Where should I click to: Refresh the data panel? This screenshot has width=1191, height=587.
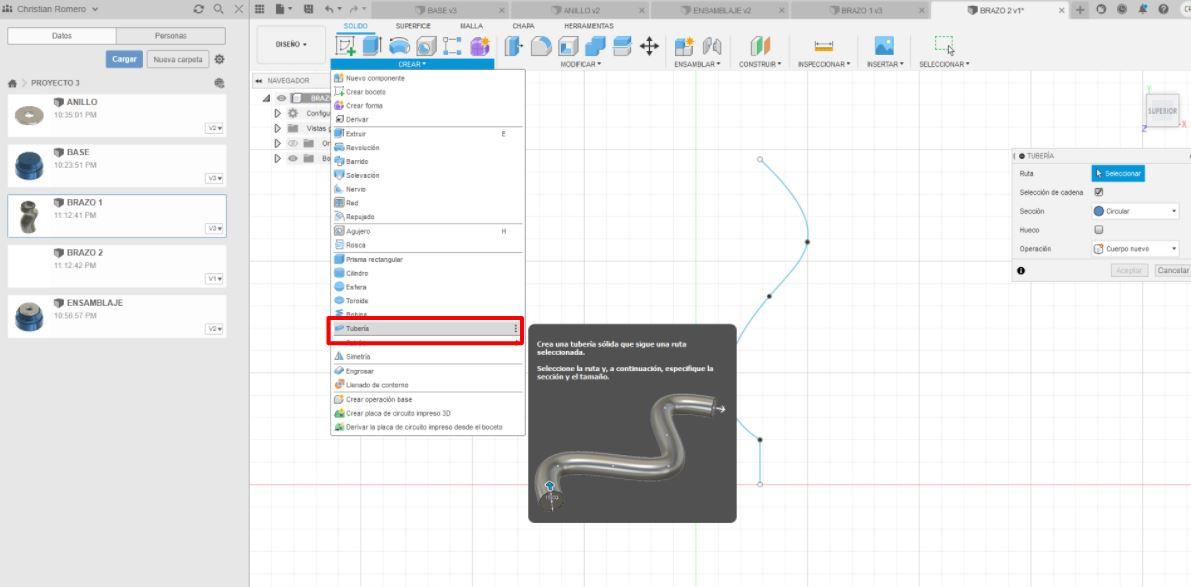tap(199, 9)
